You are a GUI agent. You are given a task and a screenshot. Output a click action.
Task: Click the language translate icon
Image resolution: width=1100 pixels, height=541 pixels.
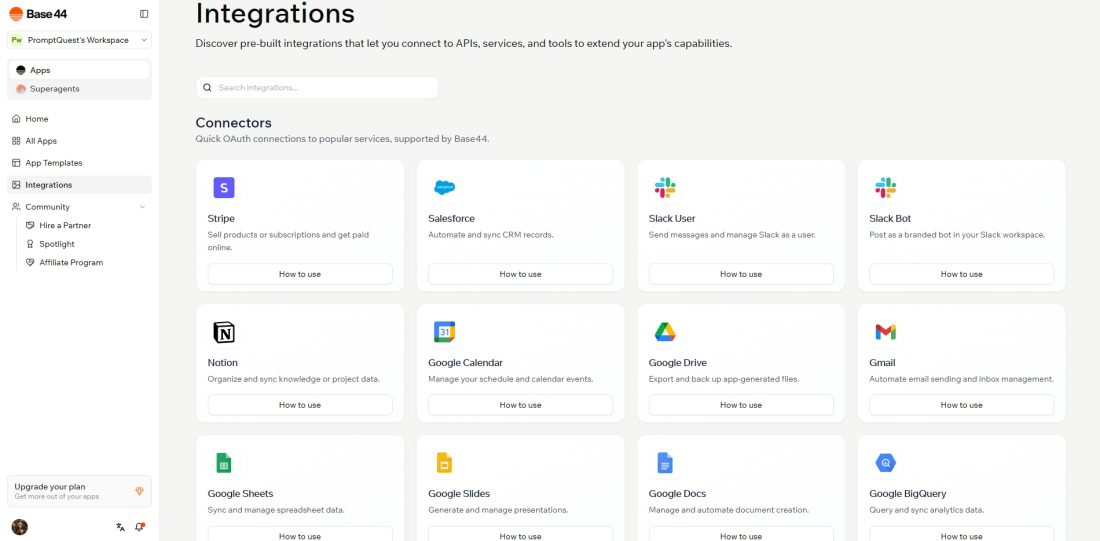pyautogui.click(x=120, y=527)
